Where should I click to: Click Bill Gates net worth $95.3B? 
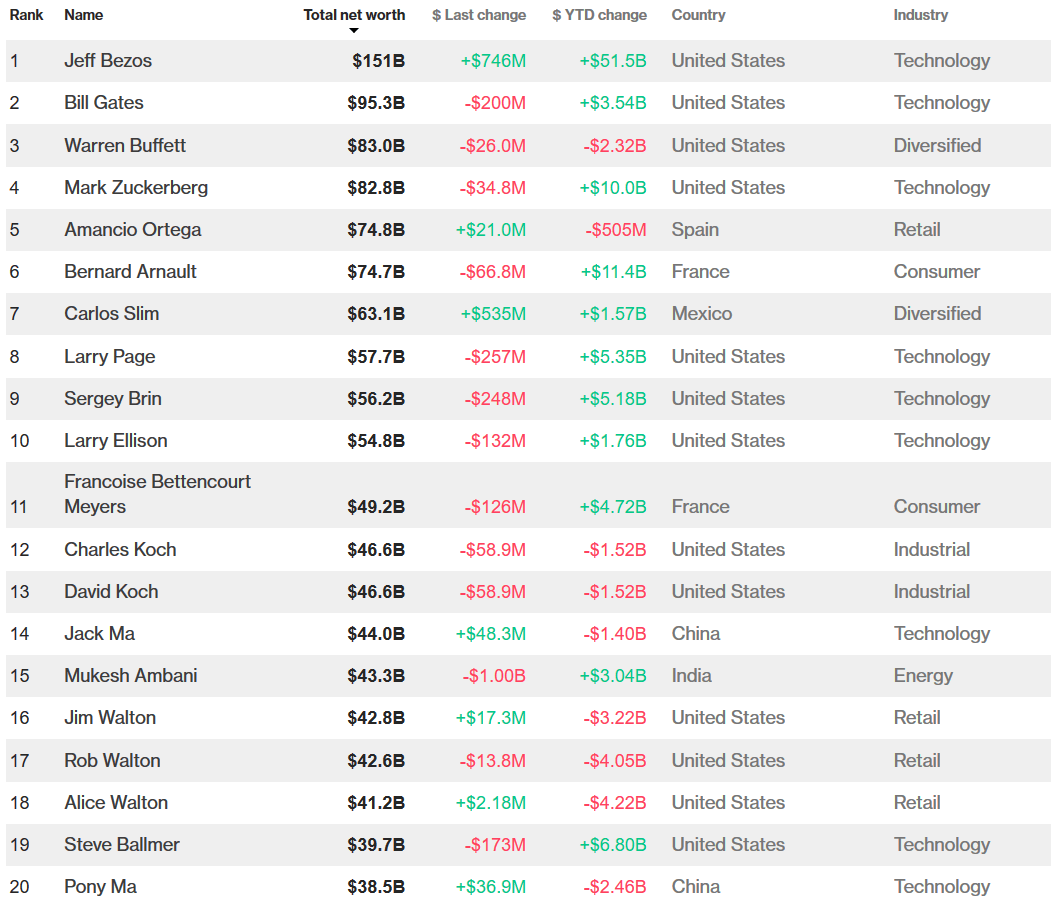pos(376,103)
